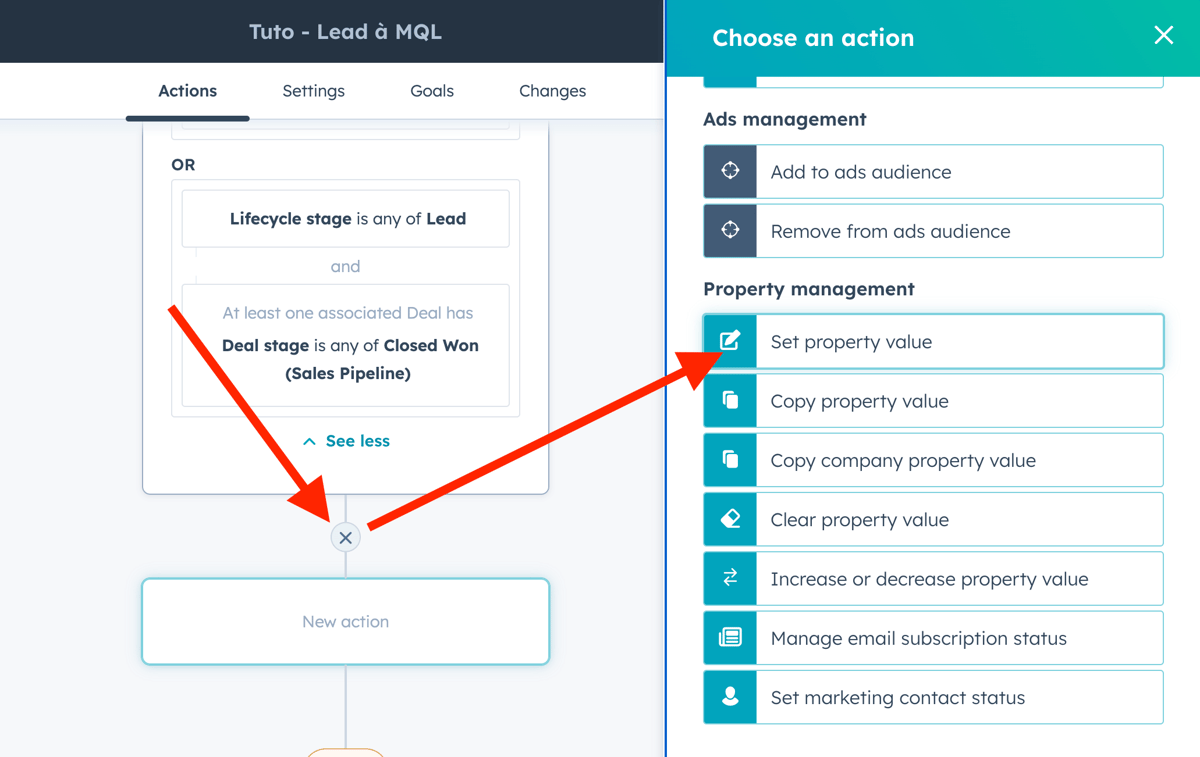Collapse trigger criteria with See less

pos(346,441)
